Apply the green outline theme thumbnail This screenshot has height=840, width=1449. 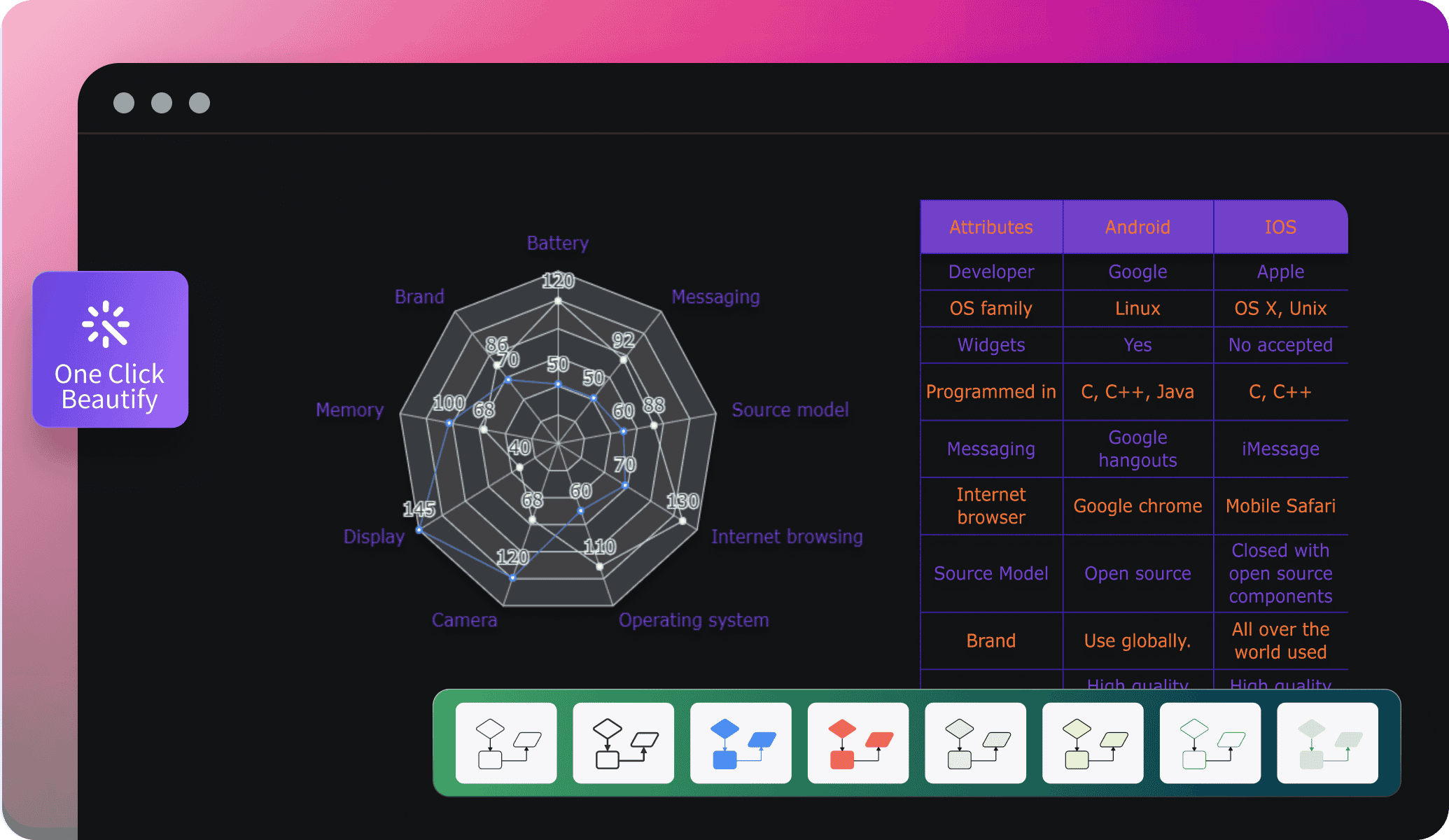click(x=1210, y=743)
